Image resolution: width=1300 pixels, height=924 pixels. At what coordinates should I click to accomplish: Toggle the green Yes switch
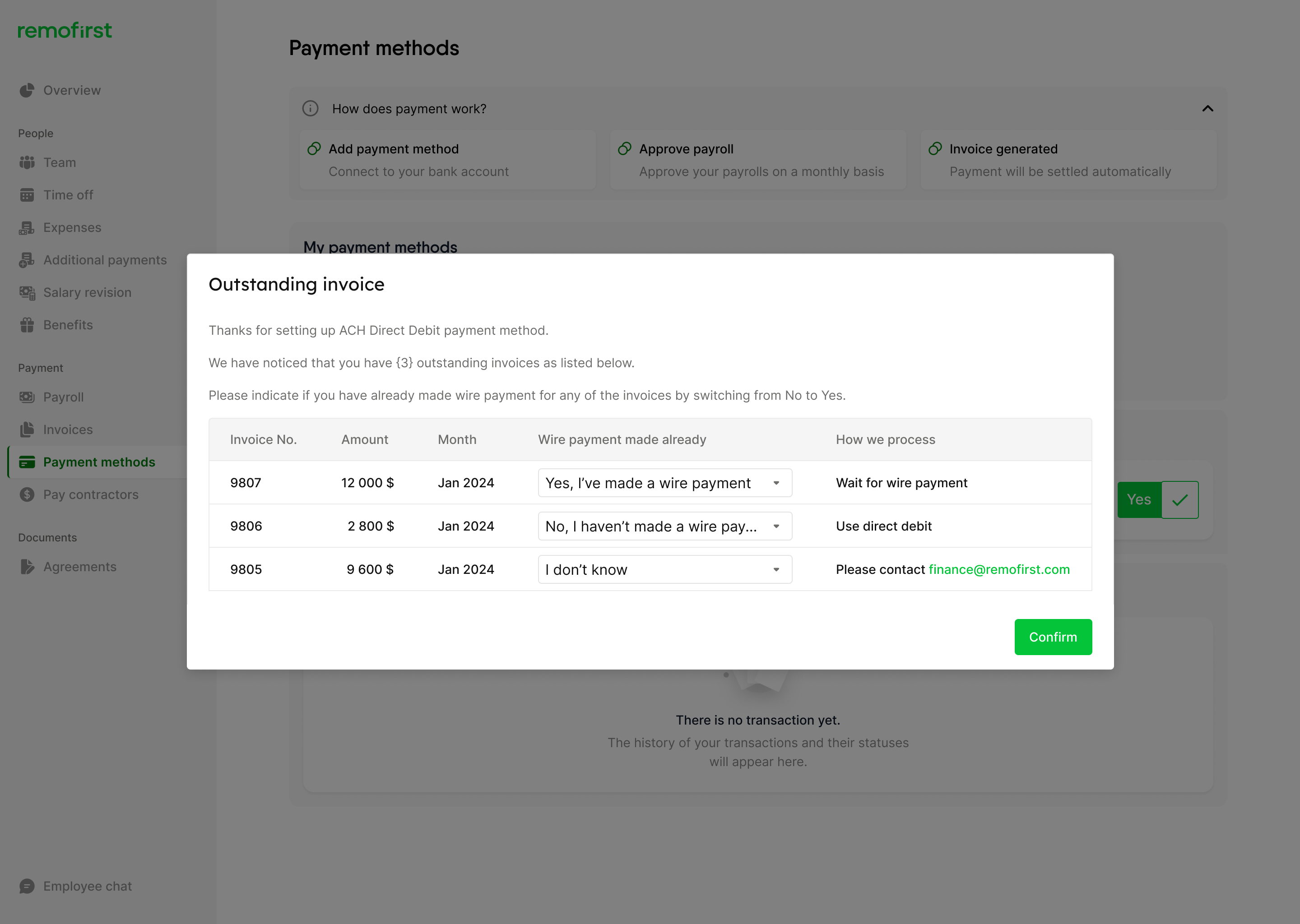pos(1138,499)
